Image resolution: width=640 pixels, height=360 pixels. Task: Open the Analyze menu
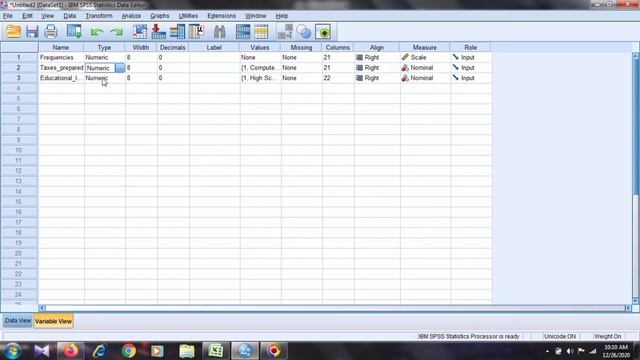131,16
